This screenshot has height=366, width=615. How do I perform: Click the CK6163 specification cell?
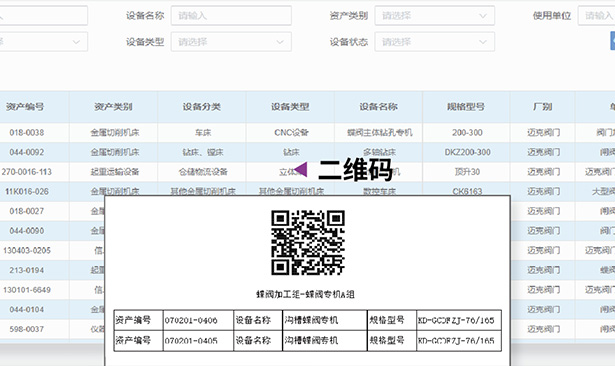pyautogui.click(x=467, y=191)
